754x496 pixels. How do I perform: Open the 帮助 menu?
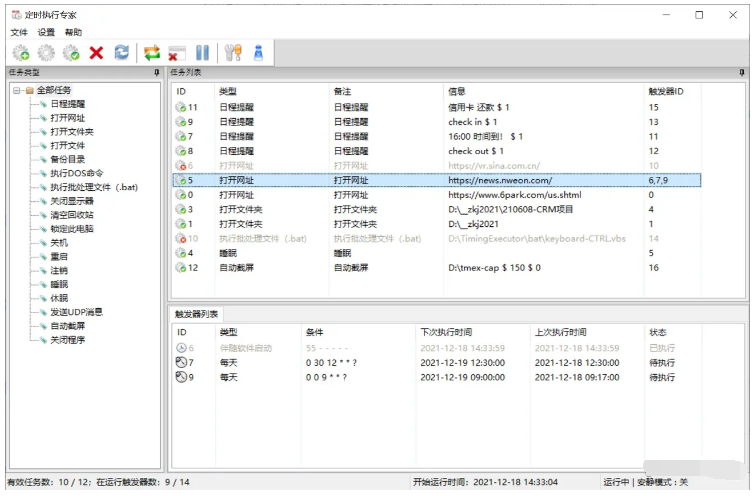[73, 32]
